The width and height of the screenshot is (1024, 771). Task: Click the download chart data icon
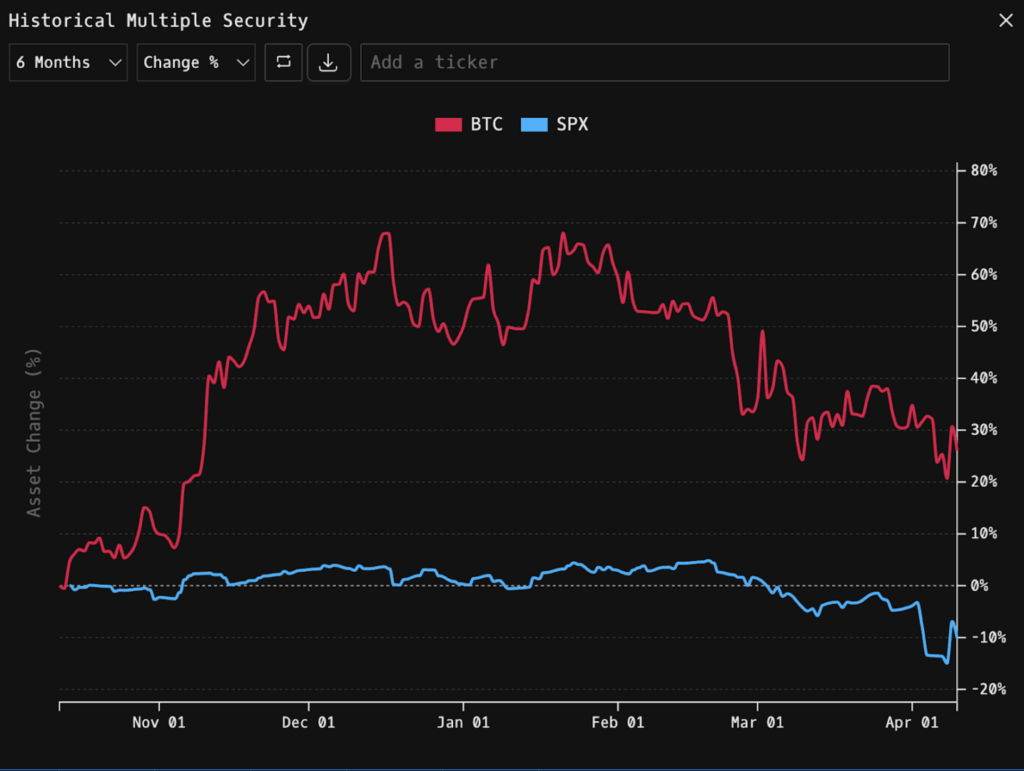[x=328, y=62]
